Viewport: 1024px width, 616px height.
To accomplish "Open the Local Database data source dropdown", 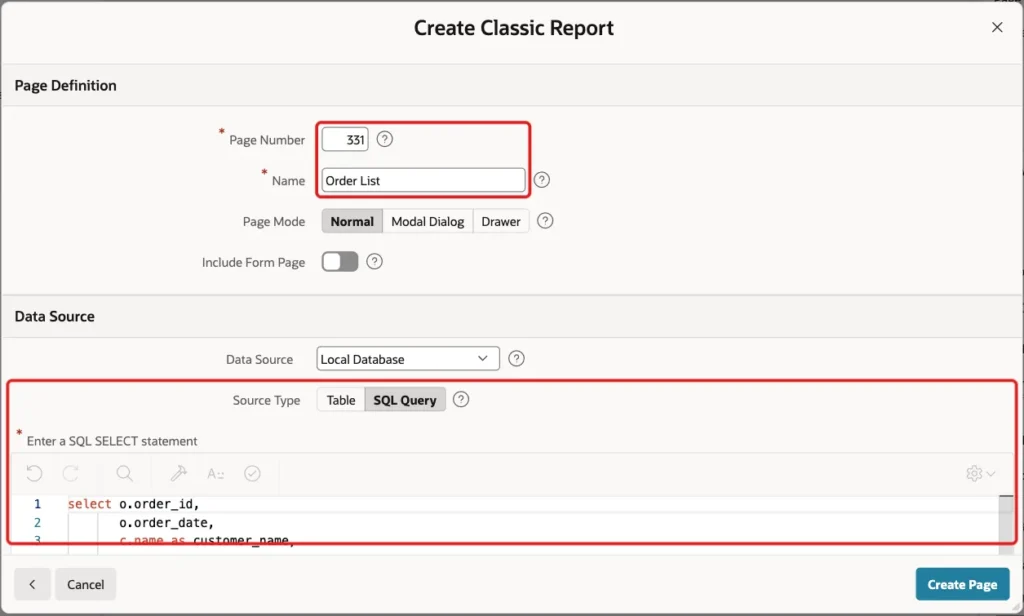I will click(x=408, y=359).
